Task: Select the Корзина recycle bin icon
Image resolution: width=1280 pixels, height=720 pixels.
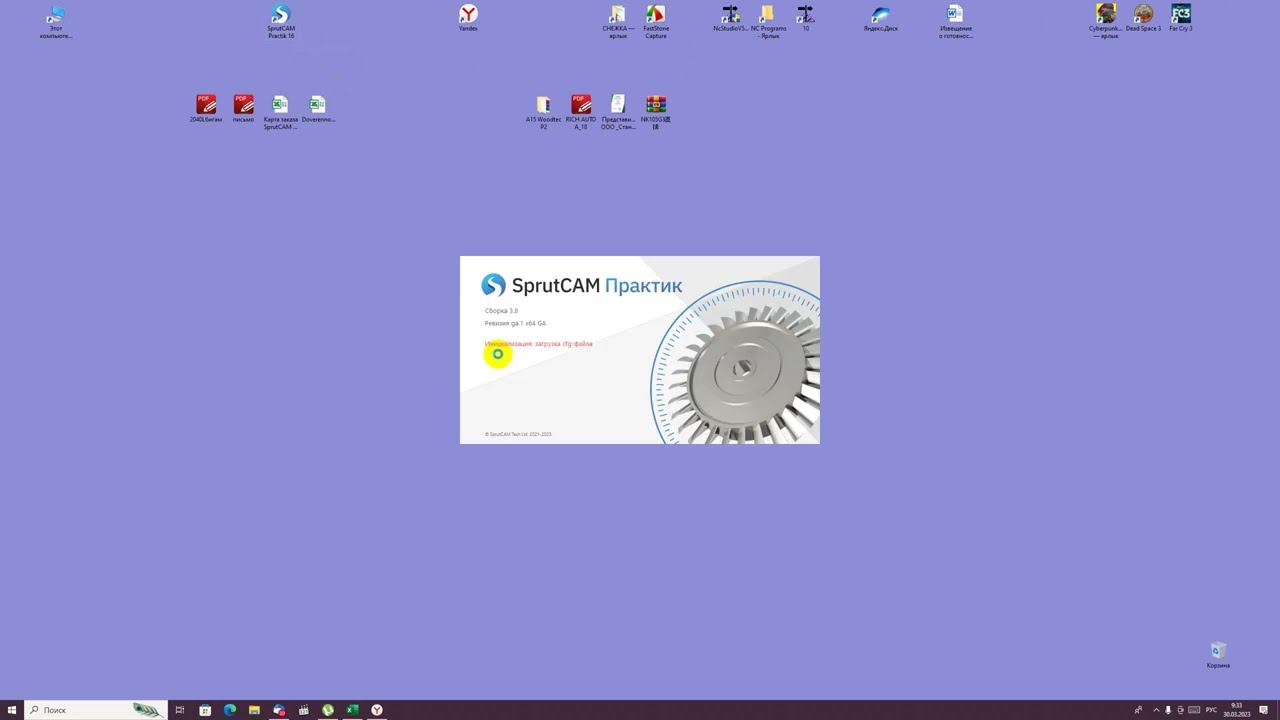Action: 1218,655
